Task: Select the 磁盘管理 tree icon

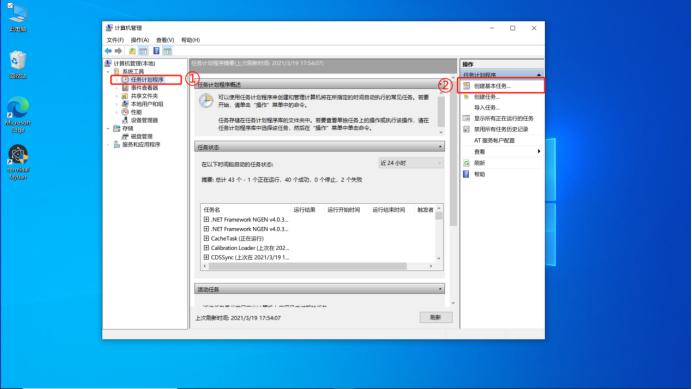Action: pos(125,136)
